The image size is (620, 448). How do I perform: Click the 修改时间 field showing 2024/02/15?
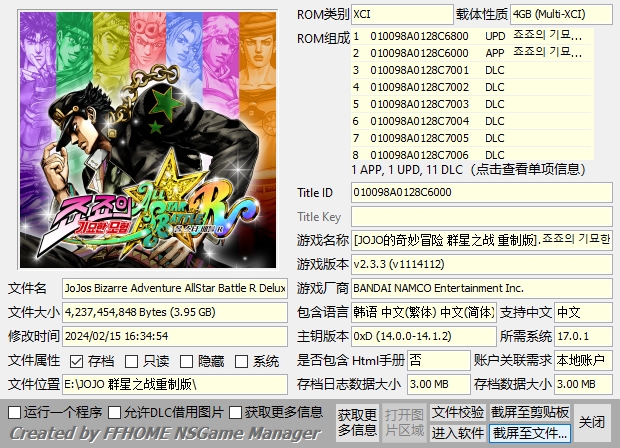click(x=175, y=336)
